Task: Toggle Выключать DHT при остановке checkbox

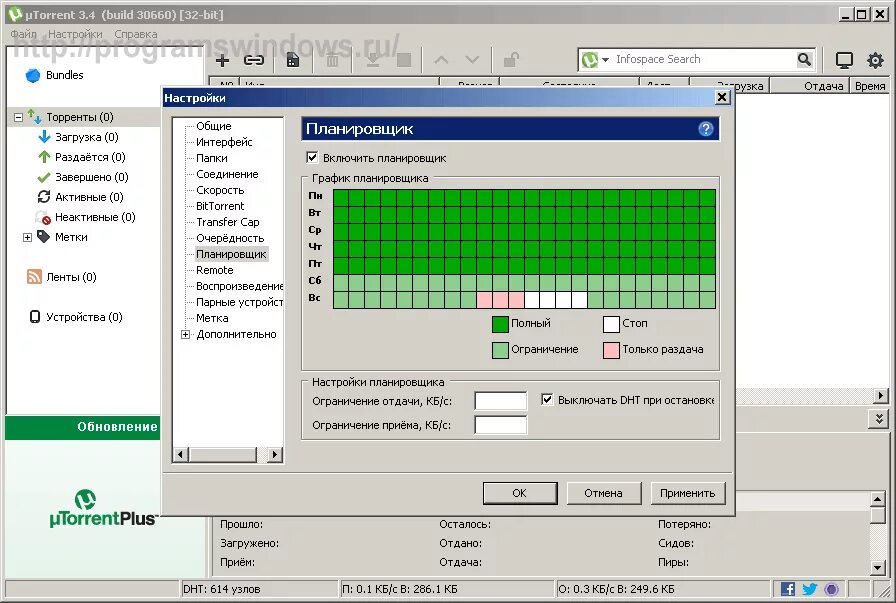Action: [x=547, y=400]
